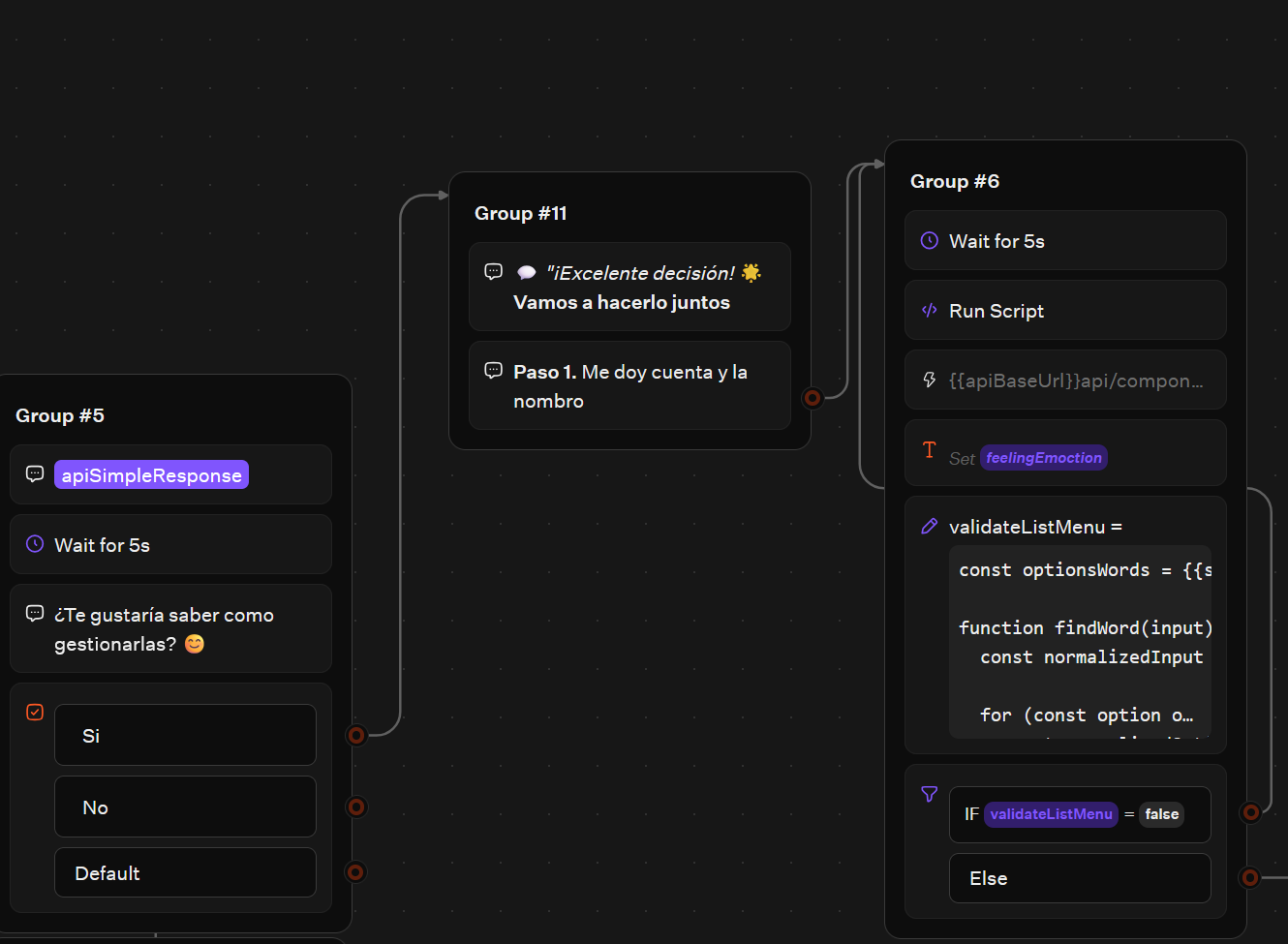Select the Else condition item
Screen dimensions: 1288x944
coord(1080,878)
